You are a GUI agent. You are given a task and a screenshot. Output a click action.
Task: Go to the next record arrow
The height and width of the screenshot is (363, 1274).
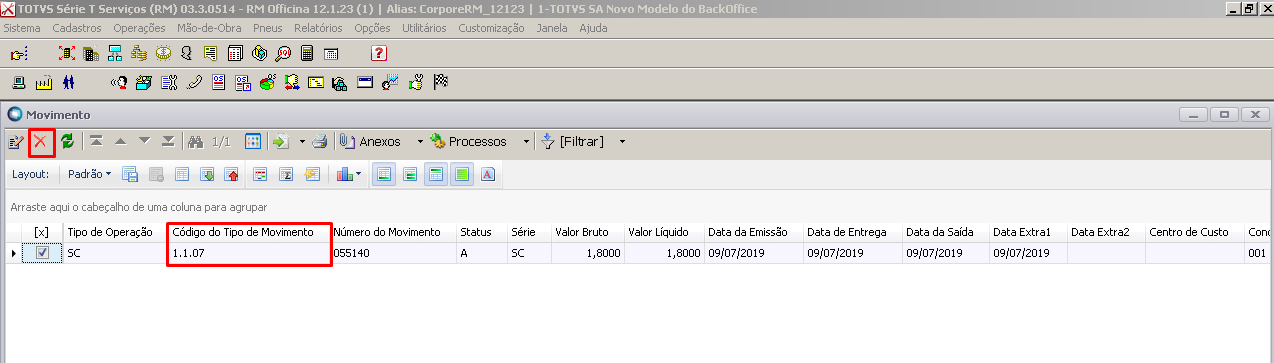[x=144, y=141]
